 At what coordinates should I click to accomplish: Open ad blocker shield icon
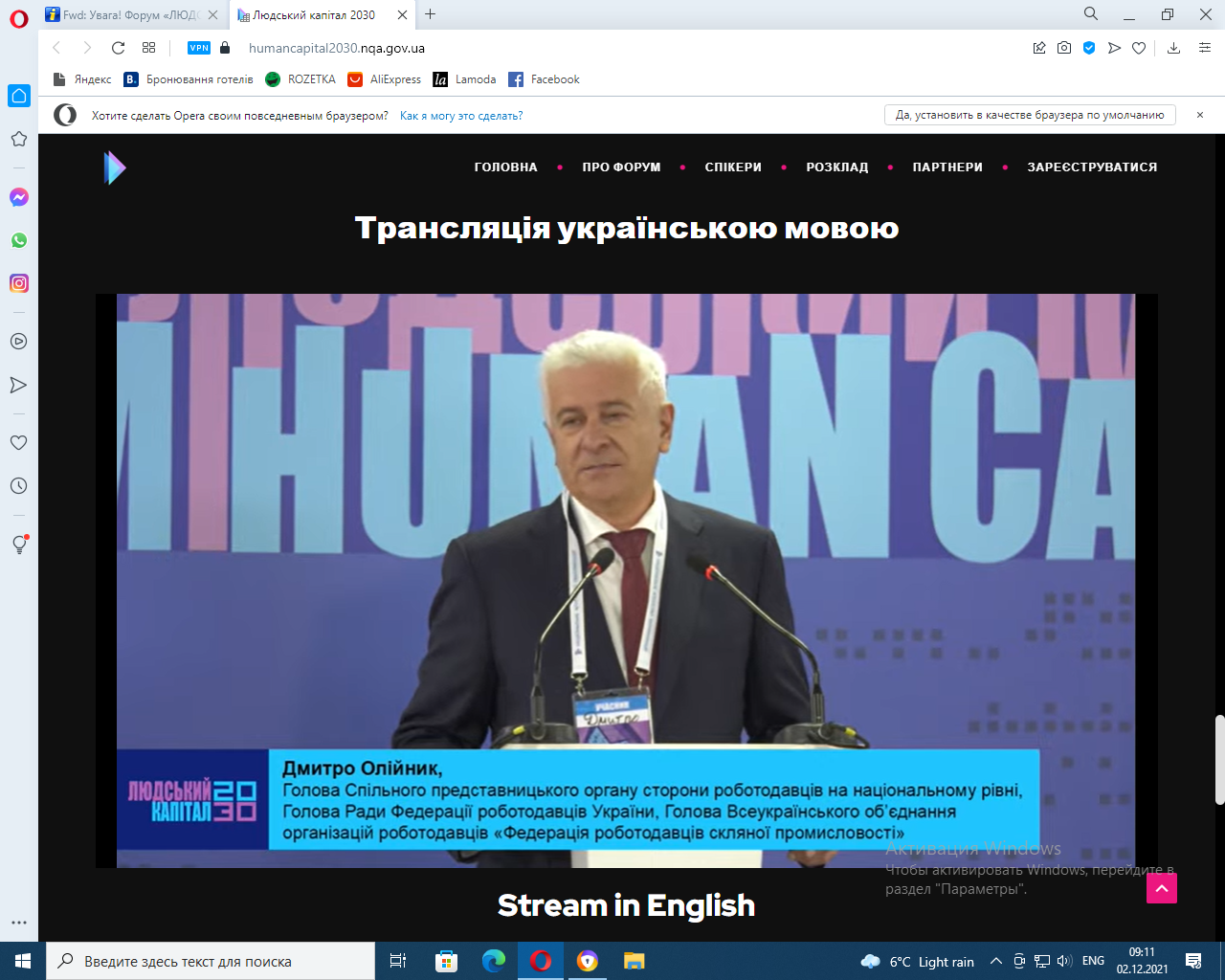click(1089, 48)
